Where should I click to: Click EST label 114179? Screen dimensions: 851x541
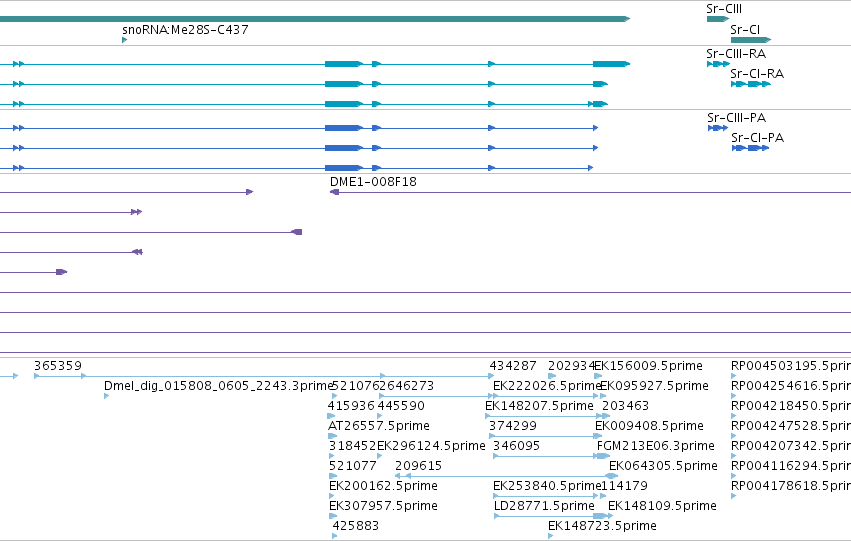point(625,486)
